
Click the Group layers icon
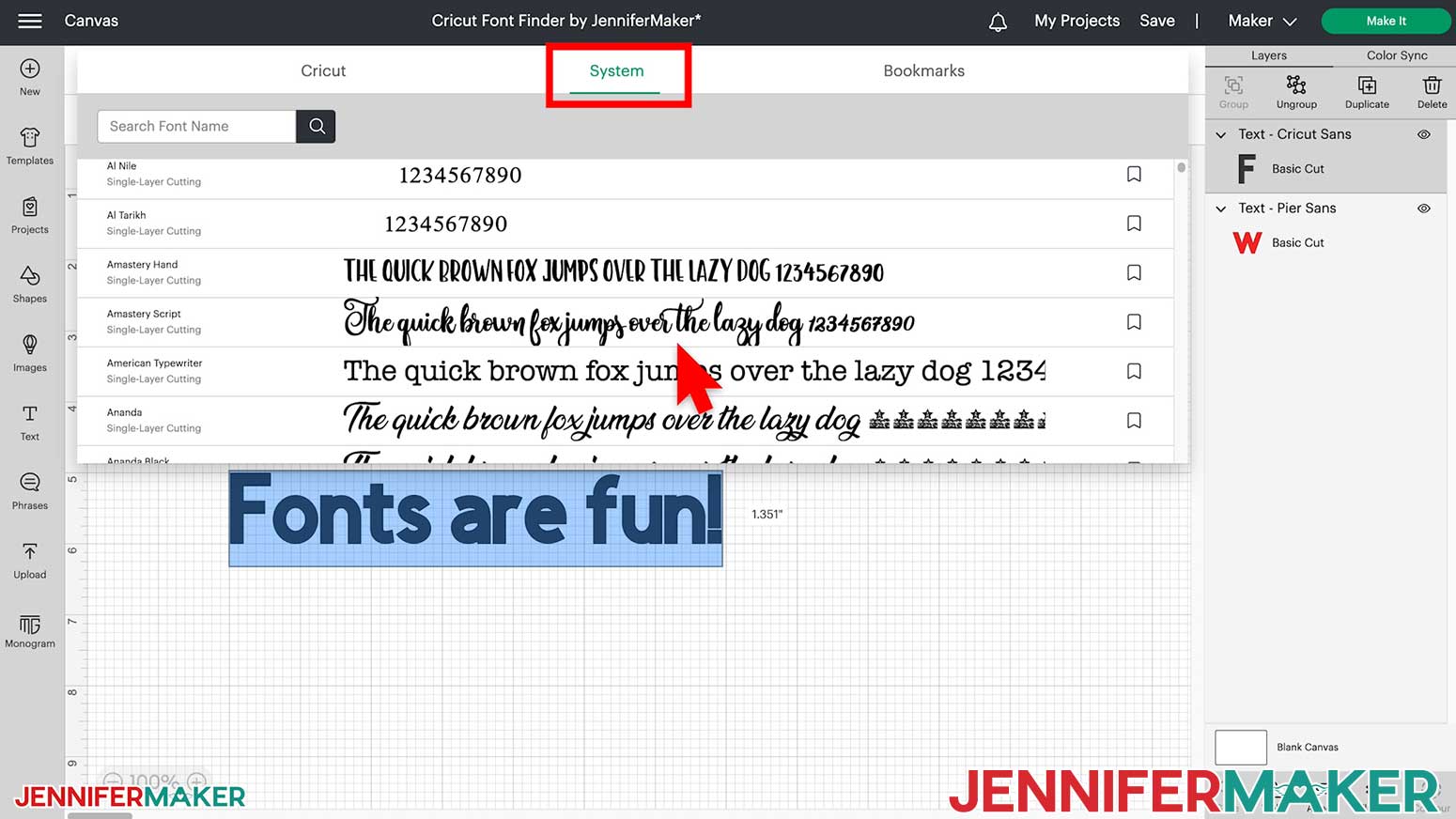click(x=1233, y=91)
